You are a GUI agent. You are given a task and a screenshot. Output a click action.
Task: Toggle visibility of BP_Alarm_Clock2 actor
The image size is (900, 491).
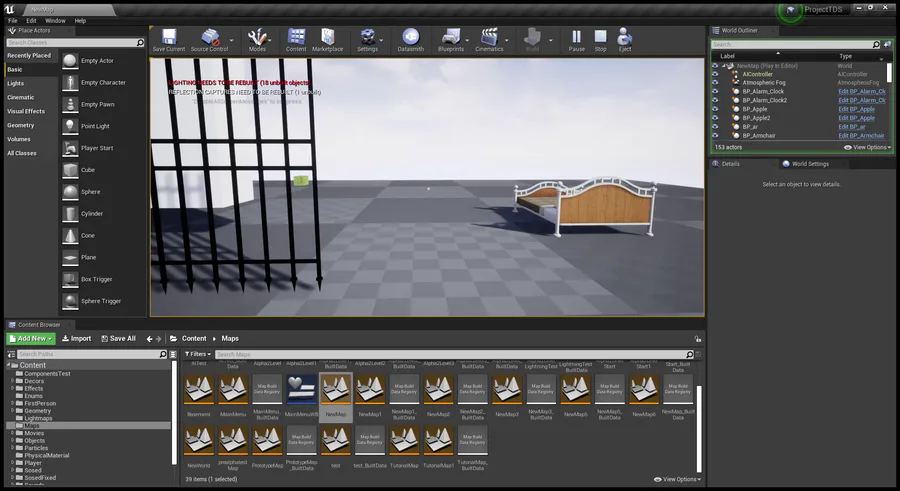pos(715,100)
